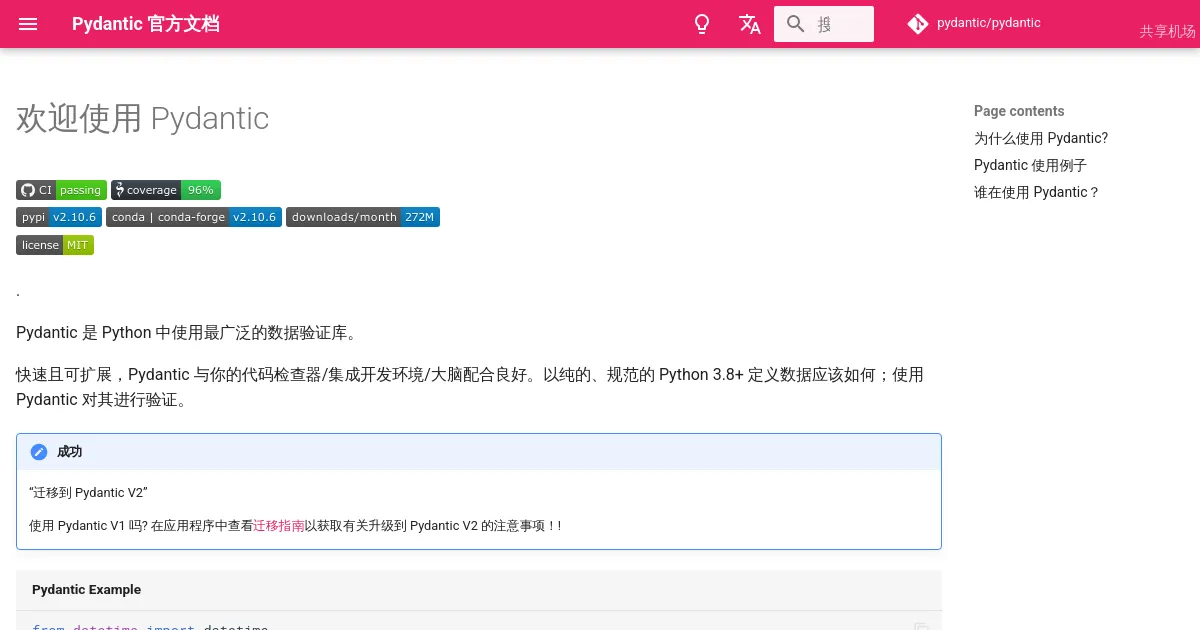The image size is (1200, 630).
Task: Click the site title Pydantic 官方文档
Action: point(146,24)
